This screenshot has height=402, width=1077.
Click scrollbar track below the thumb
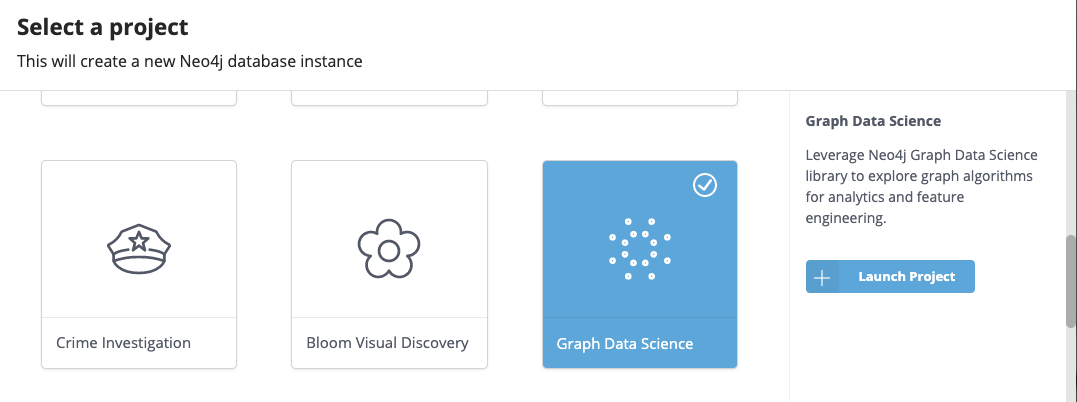[x=1070, y=365]
